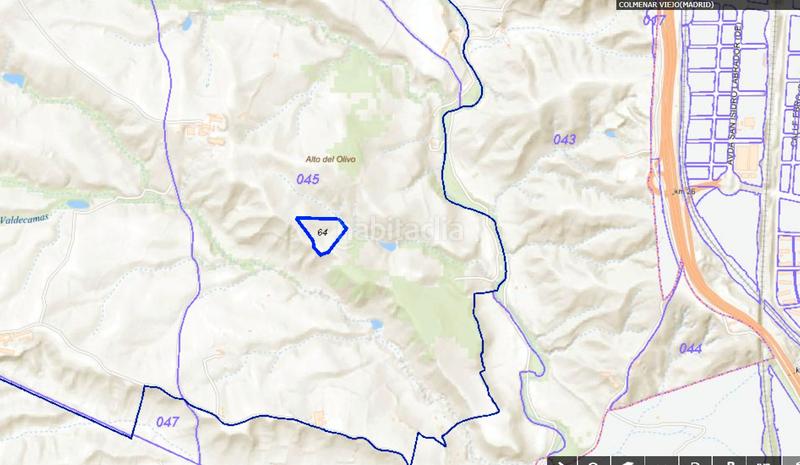Click the Colmenar Viejo (Madrid) header label
The height and width of the screenshot is (465, 800).
666,5
